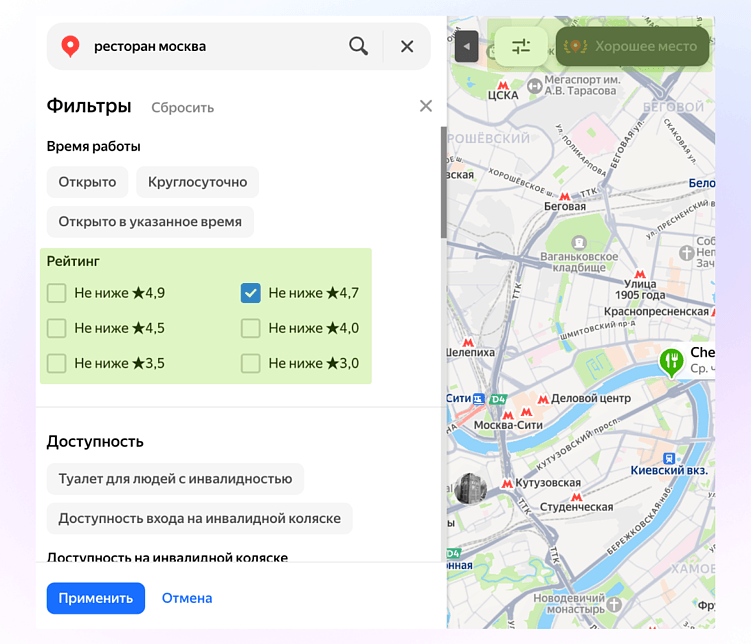Check the Не ниже ★4,9 rating box
Viewport: 751px width, 644px height.
point(57,293)
